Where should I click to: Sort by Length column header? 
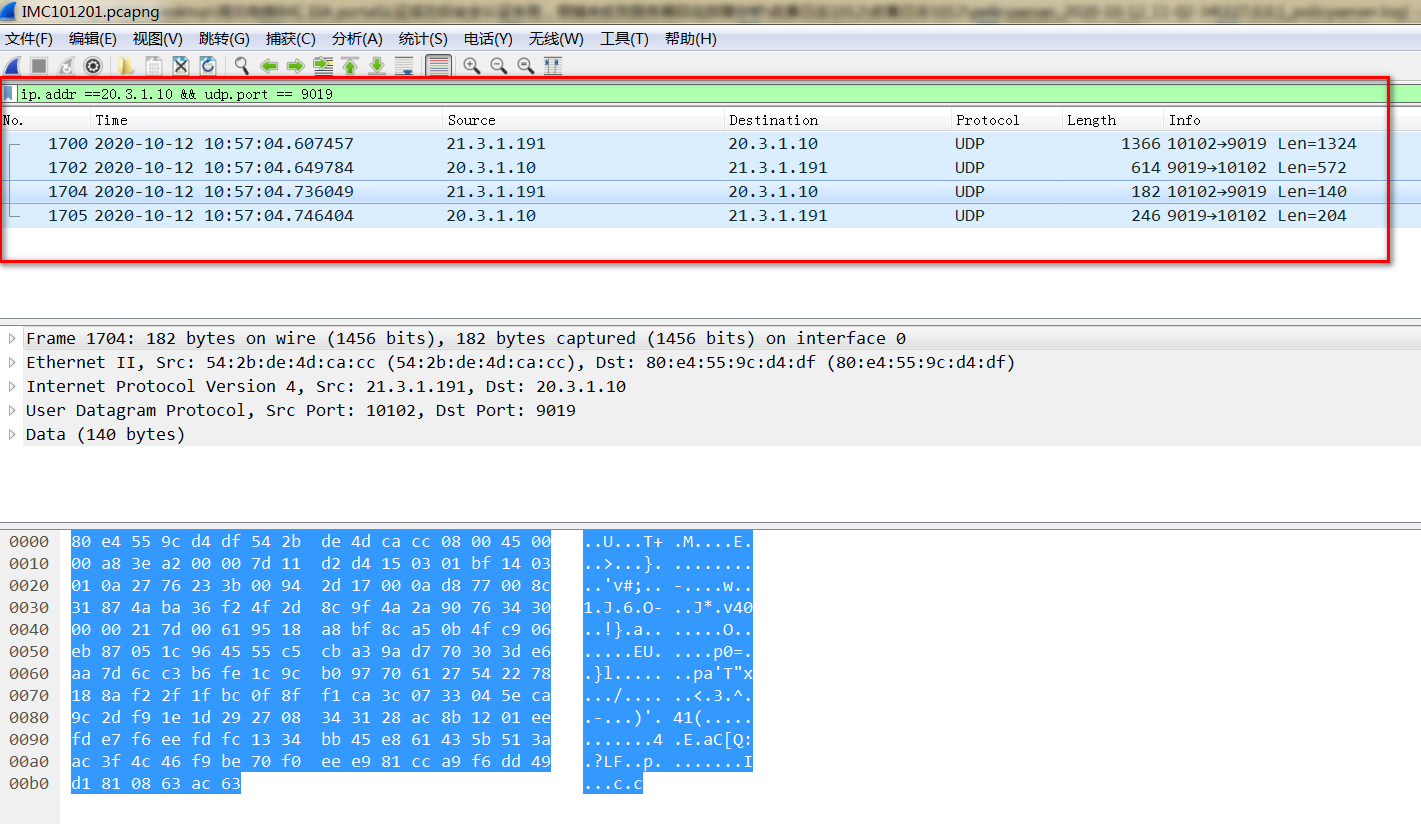coord(1113,120)
